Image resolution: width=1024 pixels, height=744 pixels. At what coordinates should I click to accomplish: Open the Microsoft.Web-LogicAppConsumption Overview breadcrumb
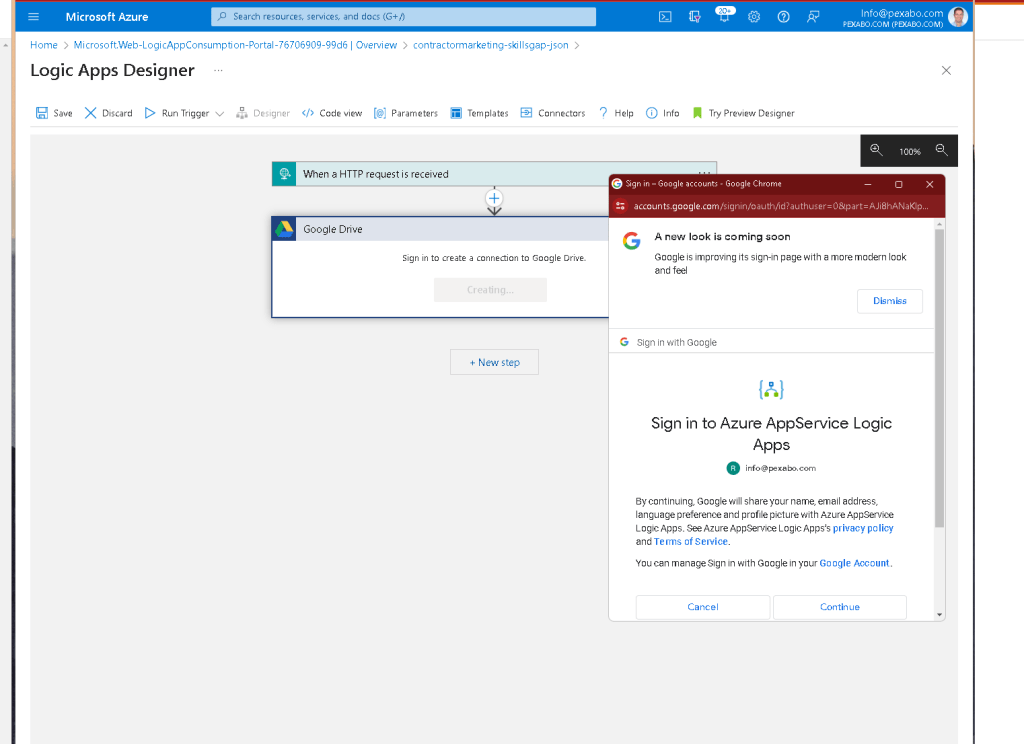(235, 45)
